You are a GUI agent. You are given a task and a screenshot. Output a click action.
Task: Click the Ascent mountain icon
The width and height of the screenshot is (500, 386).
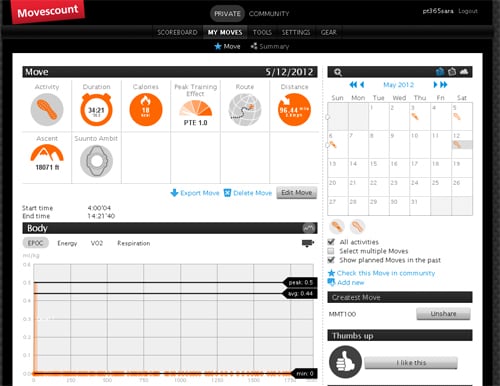tap(47, 153)
